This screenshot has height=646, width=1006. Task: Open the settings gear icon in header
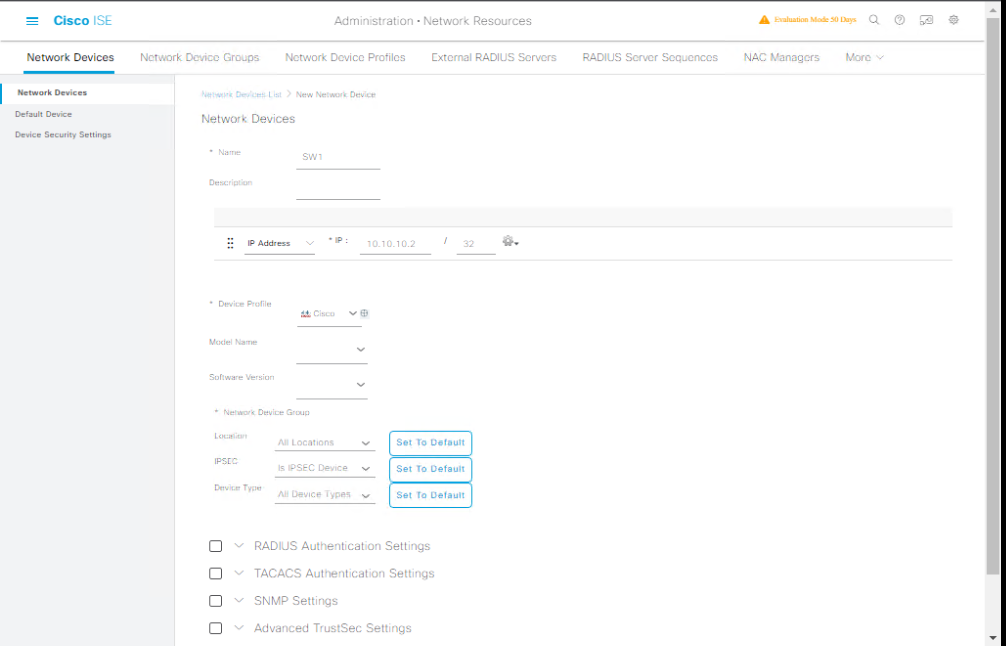tap(953, 20)
